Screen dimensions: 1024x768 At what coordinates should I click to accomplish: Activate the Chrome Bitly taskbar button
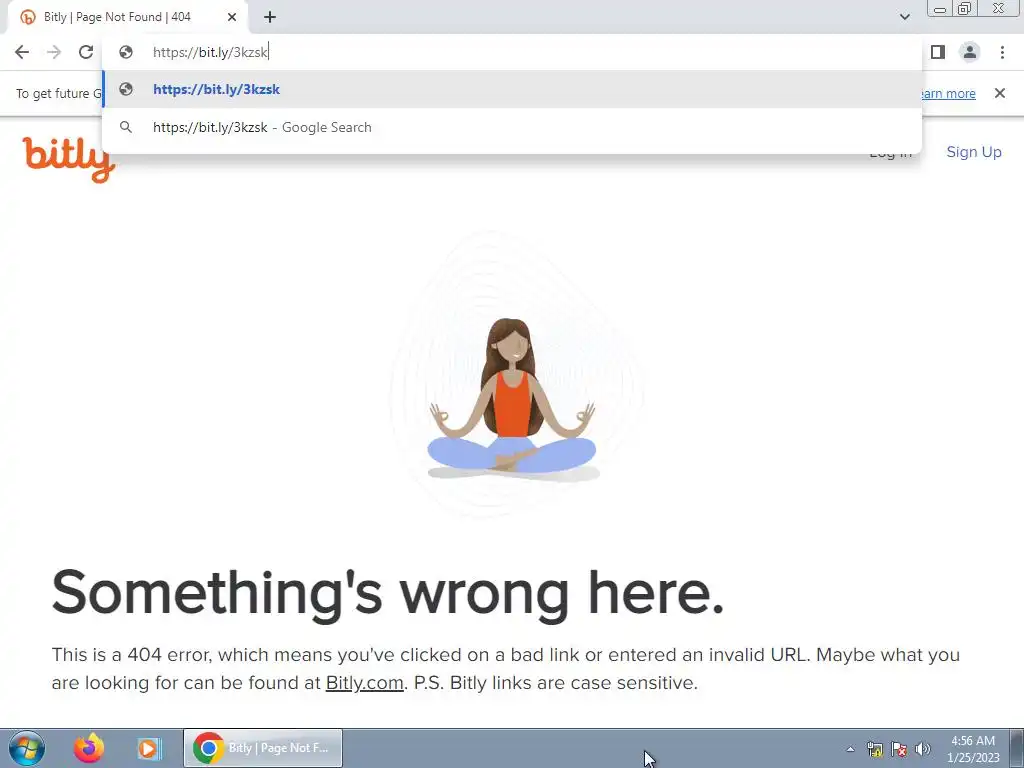point(263,748)
